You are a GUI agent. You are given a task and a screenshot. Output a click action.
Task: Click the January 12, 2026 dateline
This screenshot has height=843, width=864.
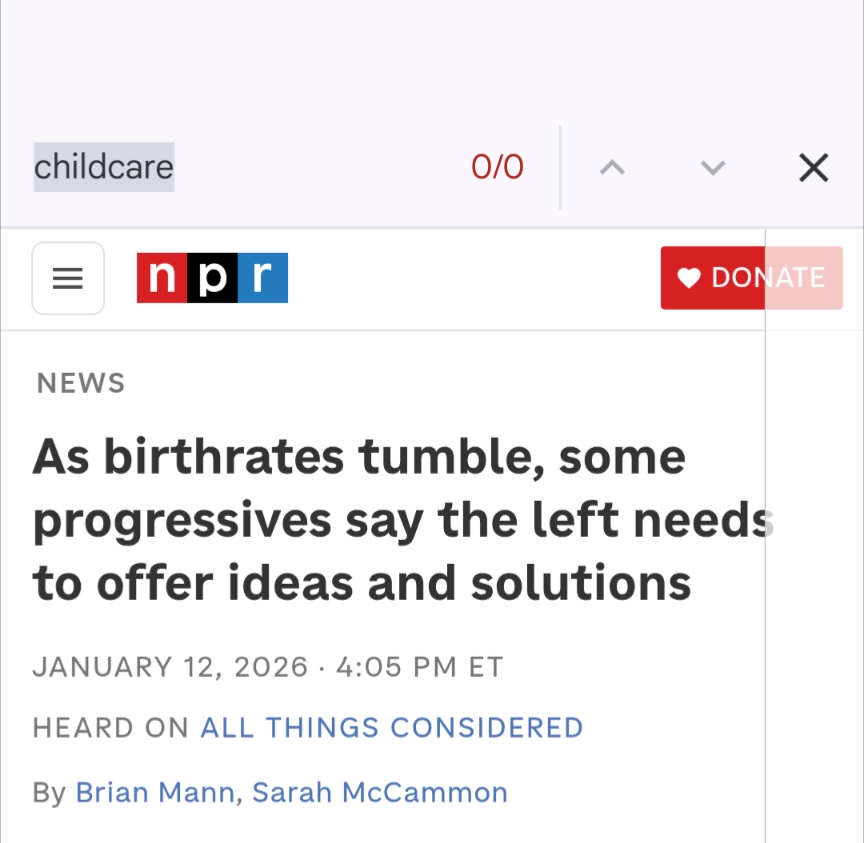[170, 667]
